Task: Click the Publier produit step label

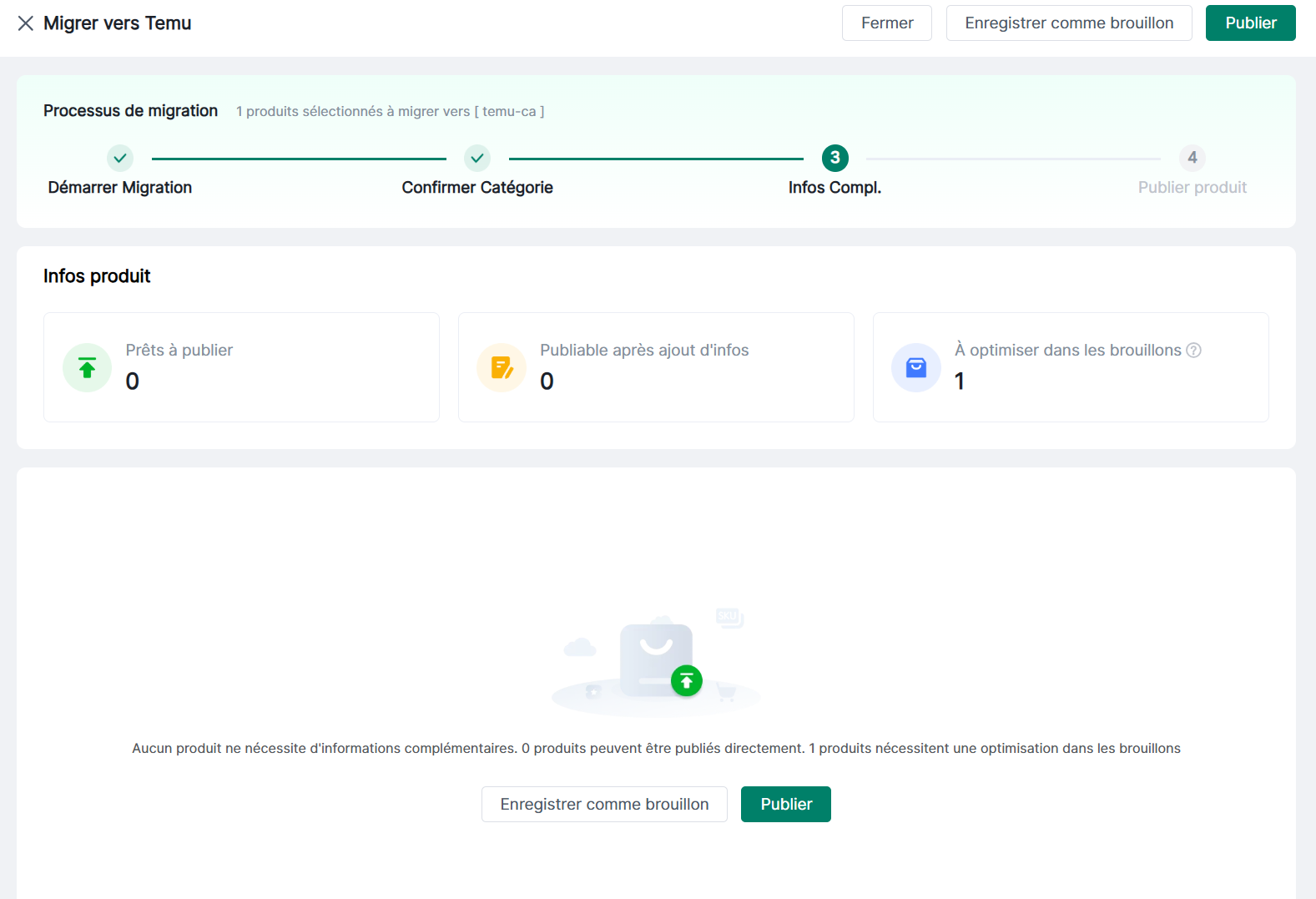Action: click(1192, 188)
